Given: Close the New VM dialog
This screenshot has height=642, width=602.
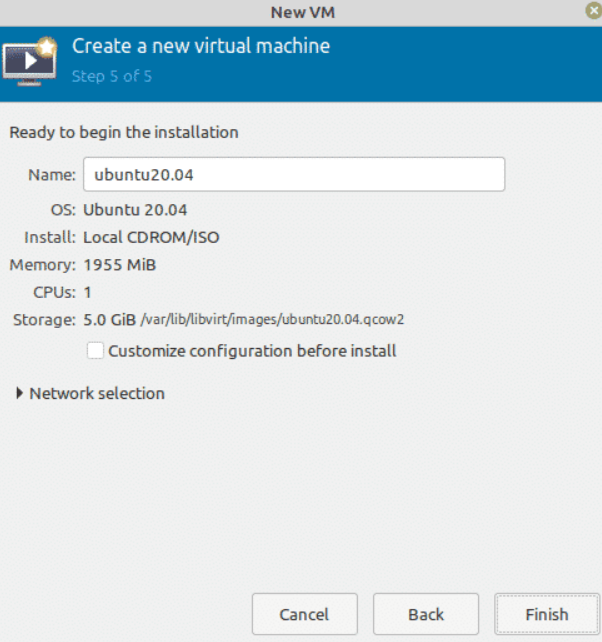Looking at the screenshot, I should point(593,11).
